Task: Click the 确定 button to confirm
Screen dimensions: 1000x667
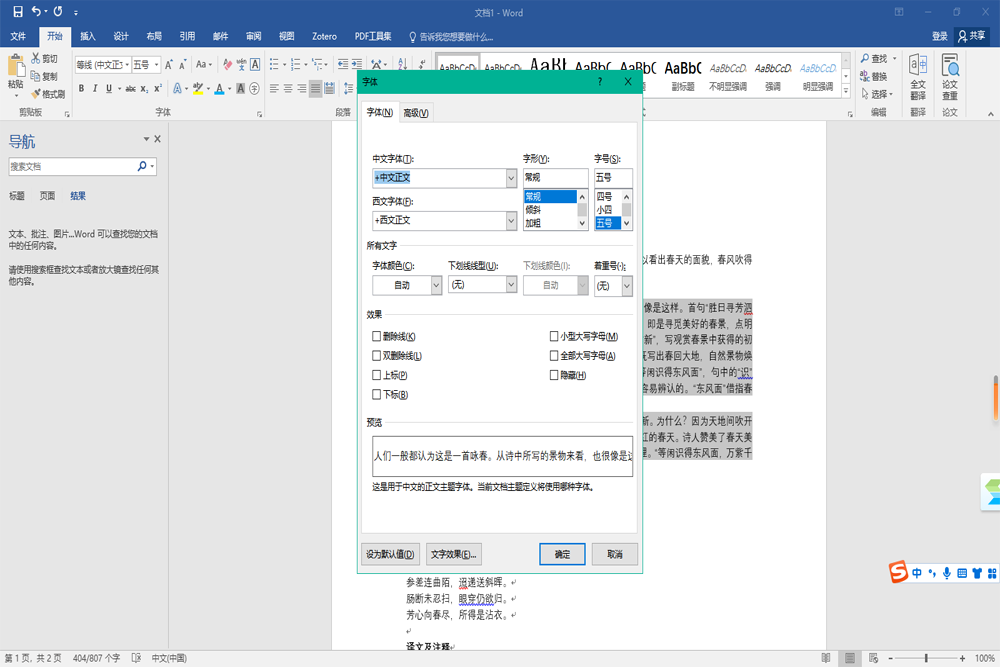Action: pos(562,554)
